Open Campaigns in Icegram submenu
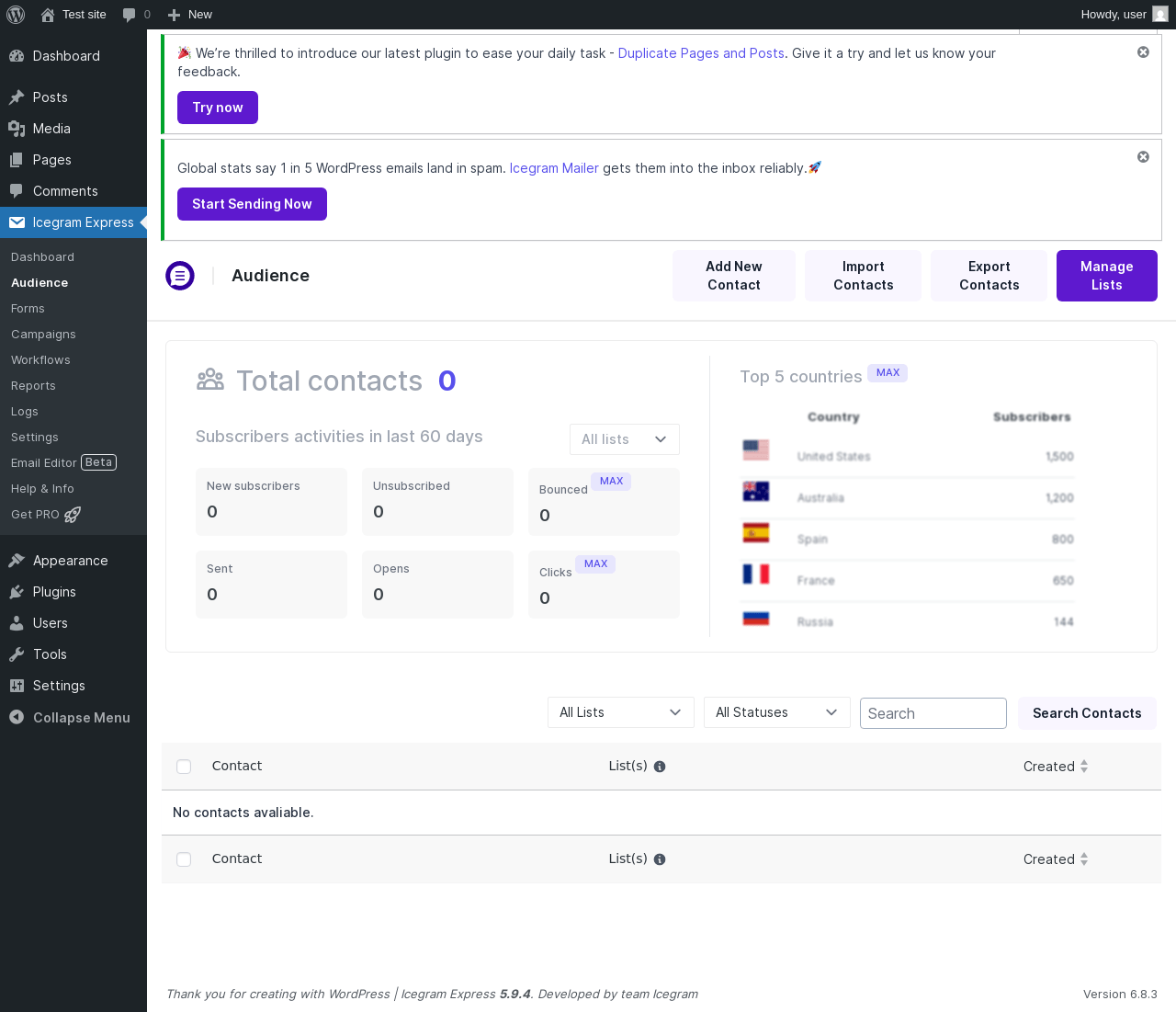 tap(43, 335)
